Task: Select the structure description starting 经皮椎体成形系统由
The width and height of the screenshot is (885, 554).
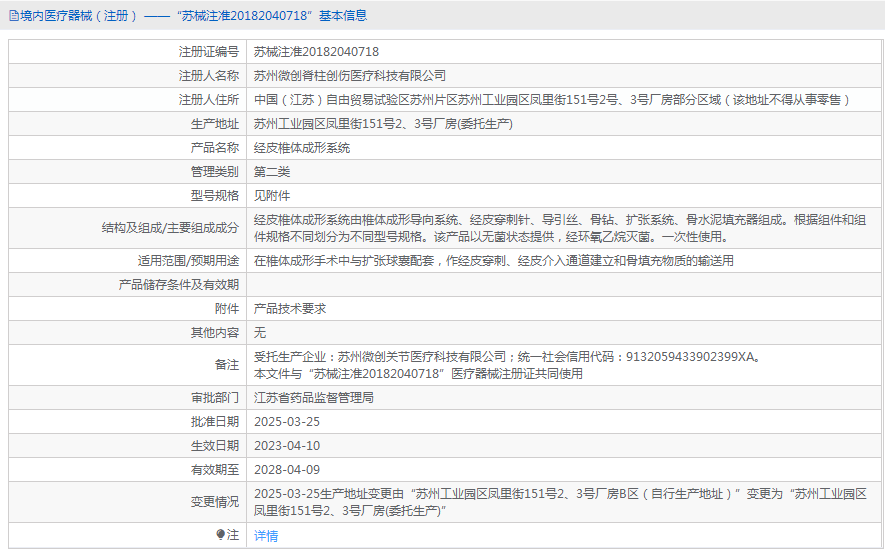Action: point(560,228)
